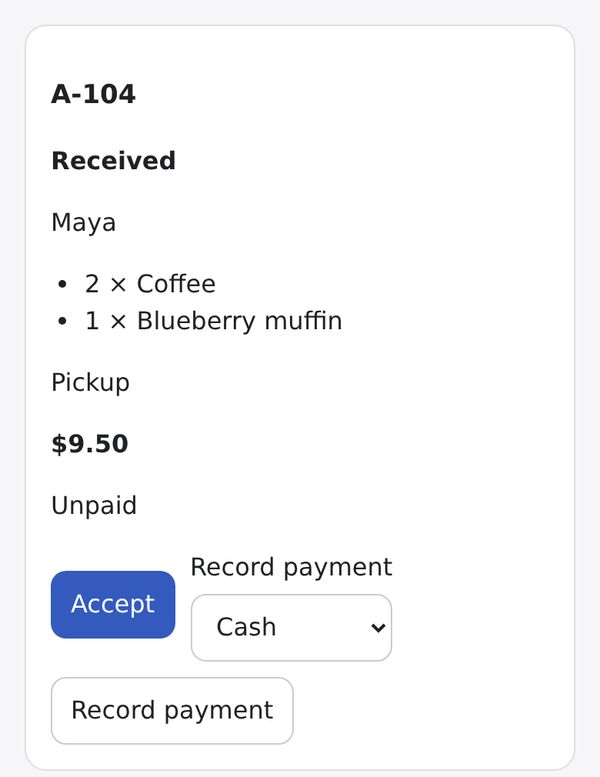Click the Pickup fulfillment label
Image resolution: width=600 pixels, height=777 pixels.
(90, 383)
